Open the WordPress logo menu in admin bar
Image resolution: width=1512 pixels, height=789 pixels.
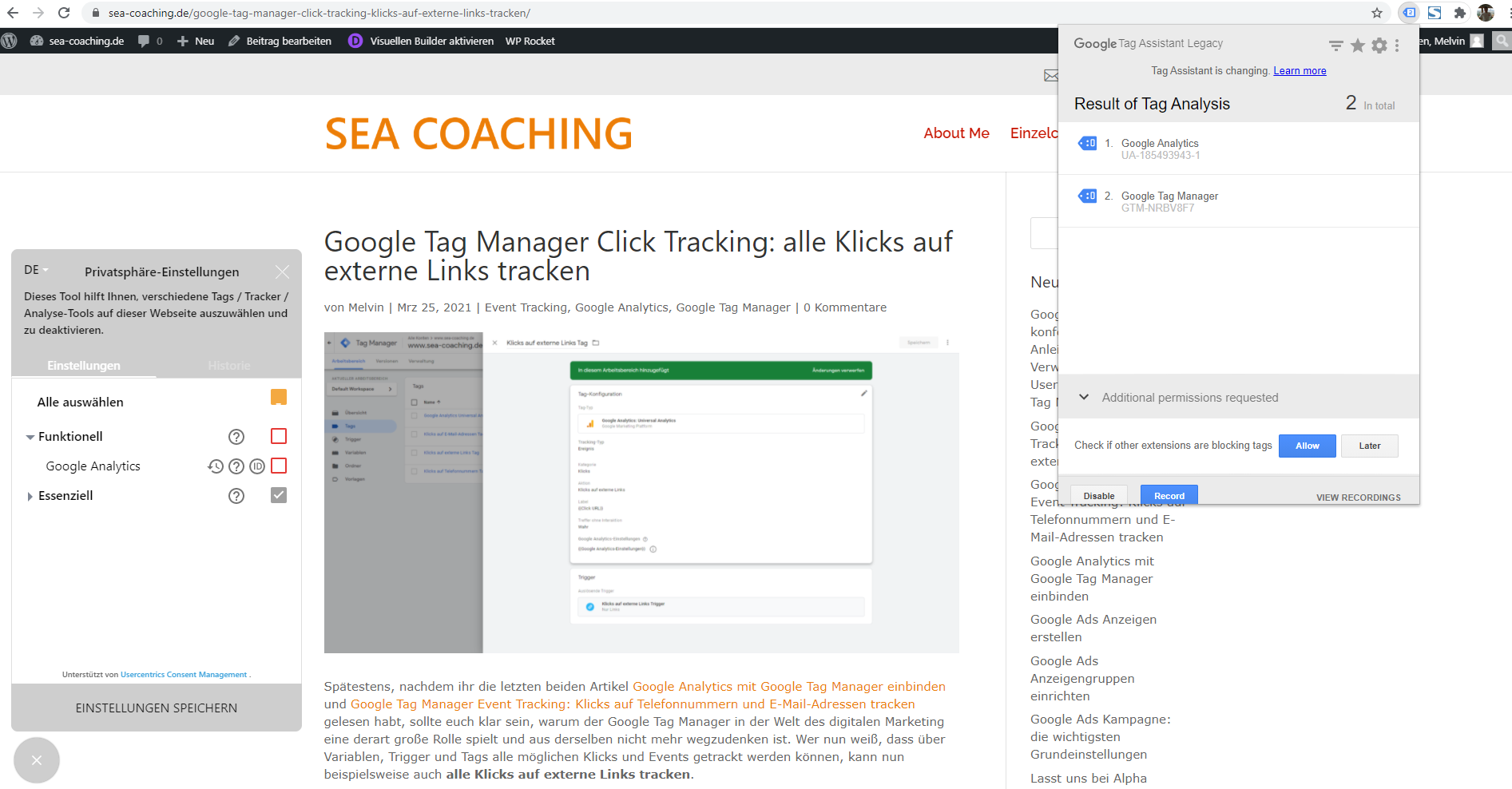point(10,41)
